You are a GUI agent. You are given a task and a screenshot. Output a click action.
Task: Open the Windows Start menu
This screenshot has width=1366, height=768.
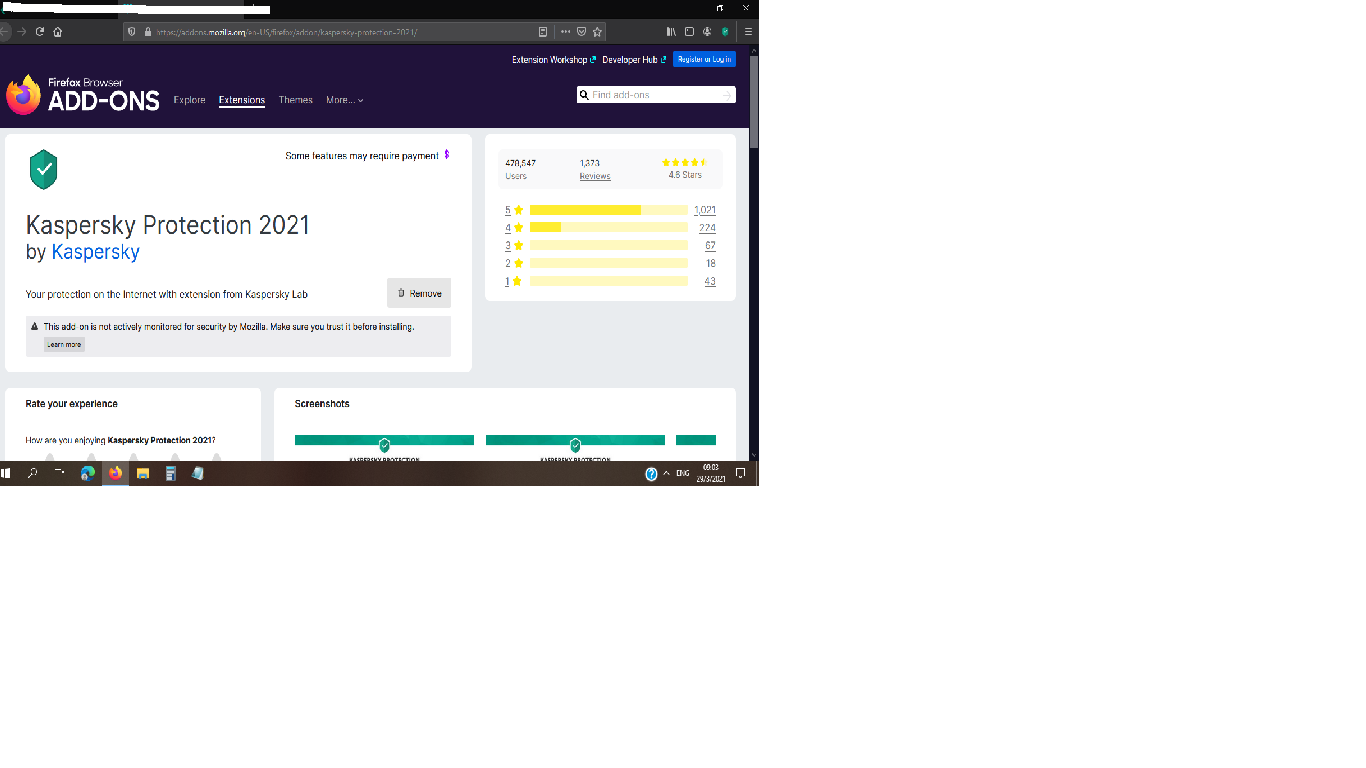tap(5, 473)
